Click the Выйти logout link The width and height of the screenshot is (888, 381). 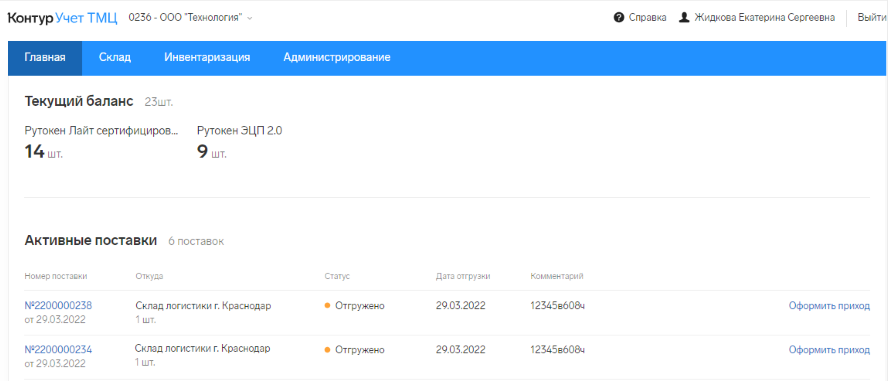point(872,18)
